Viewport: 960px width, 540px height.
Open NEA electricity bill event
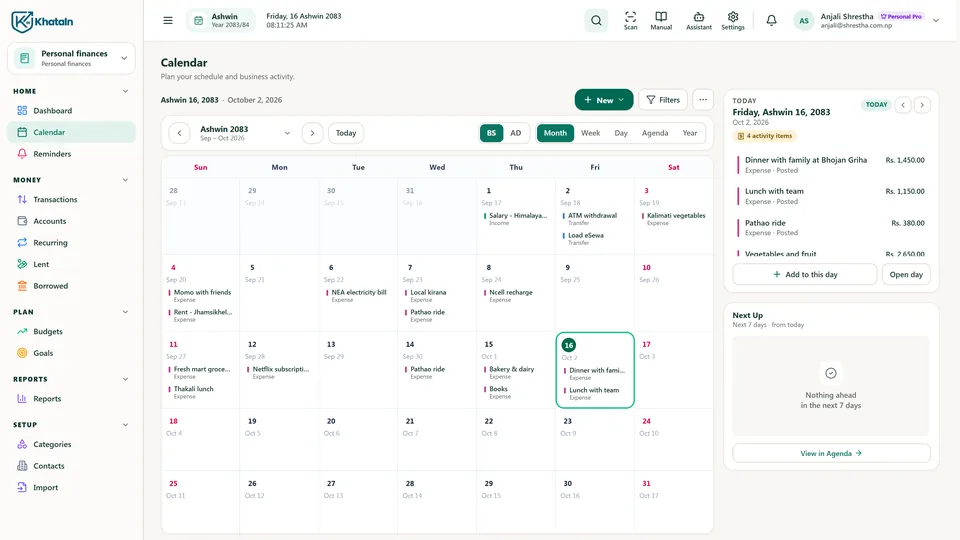(x=358, y=295)
